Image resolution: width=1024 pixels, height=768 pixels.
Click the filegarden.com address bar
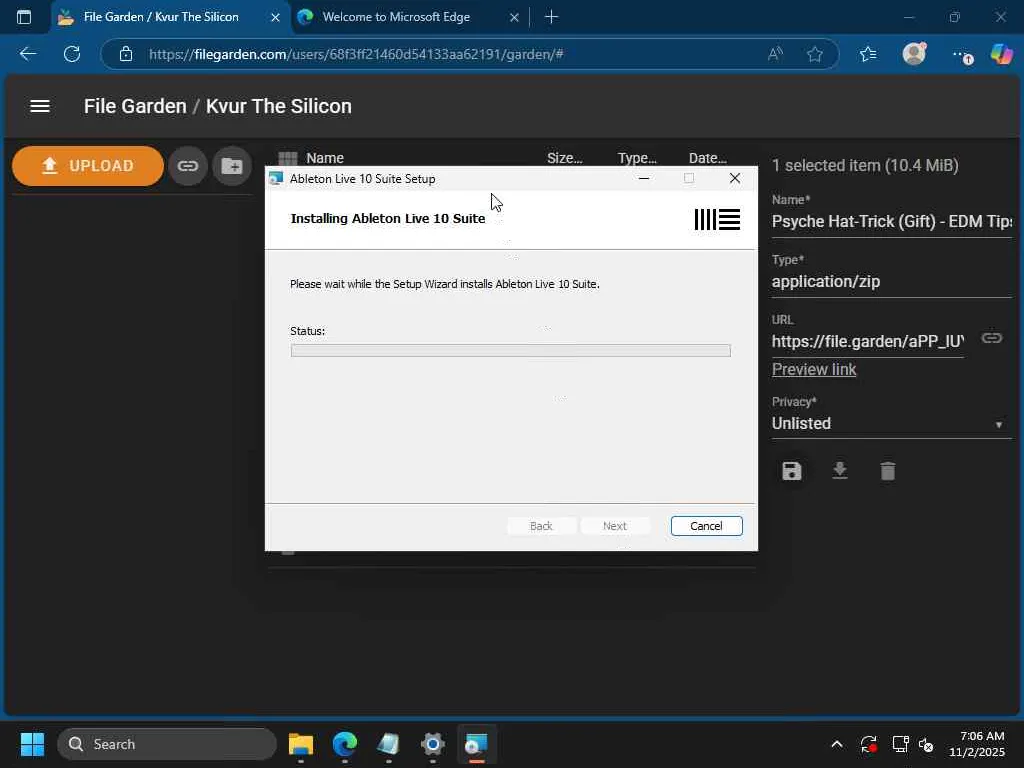point(356,54)
